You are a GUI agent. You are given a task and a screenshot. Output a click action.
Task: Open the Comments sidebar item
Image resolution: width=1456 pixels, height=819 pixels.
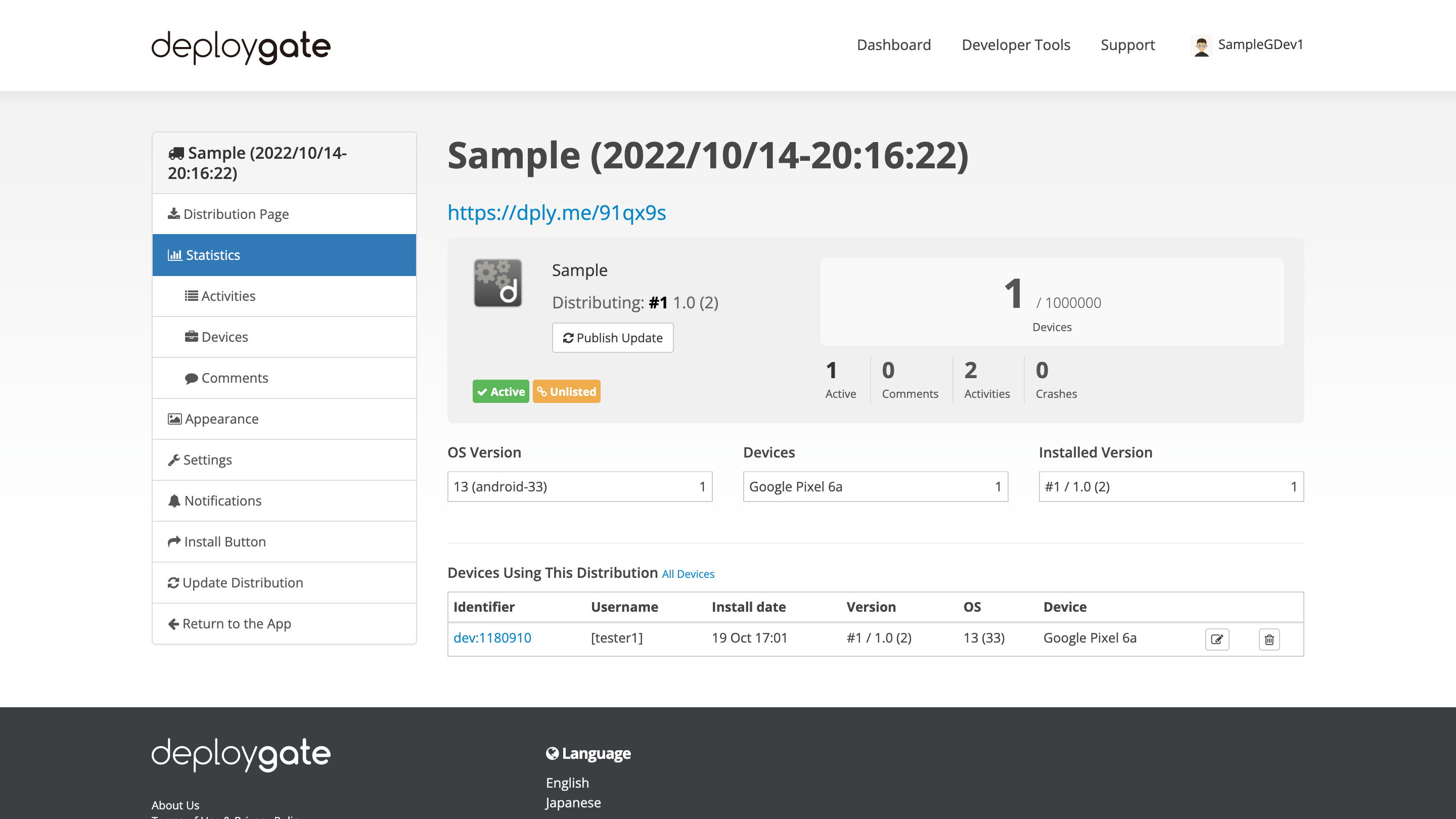234,378
